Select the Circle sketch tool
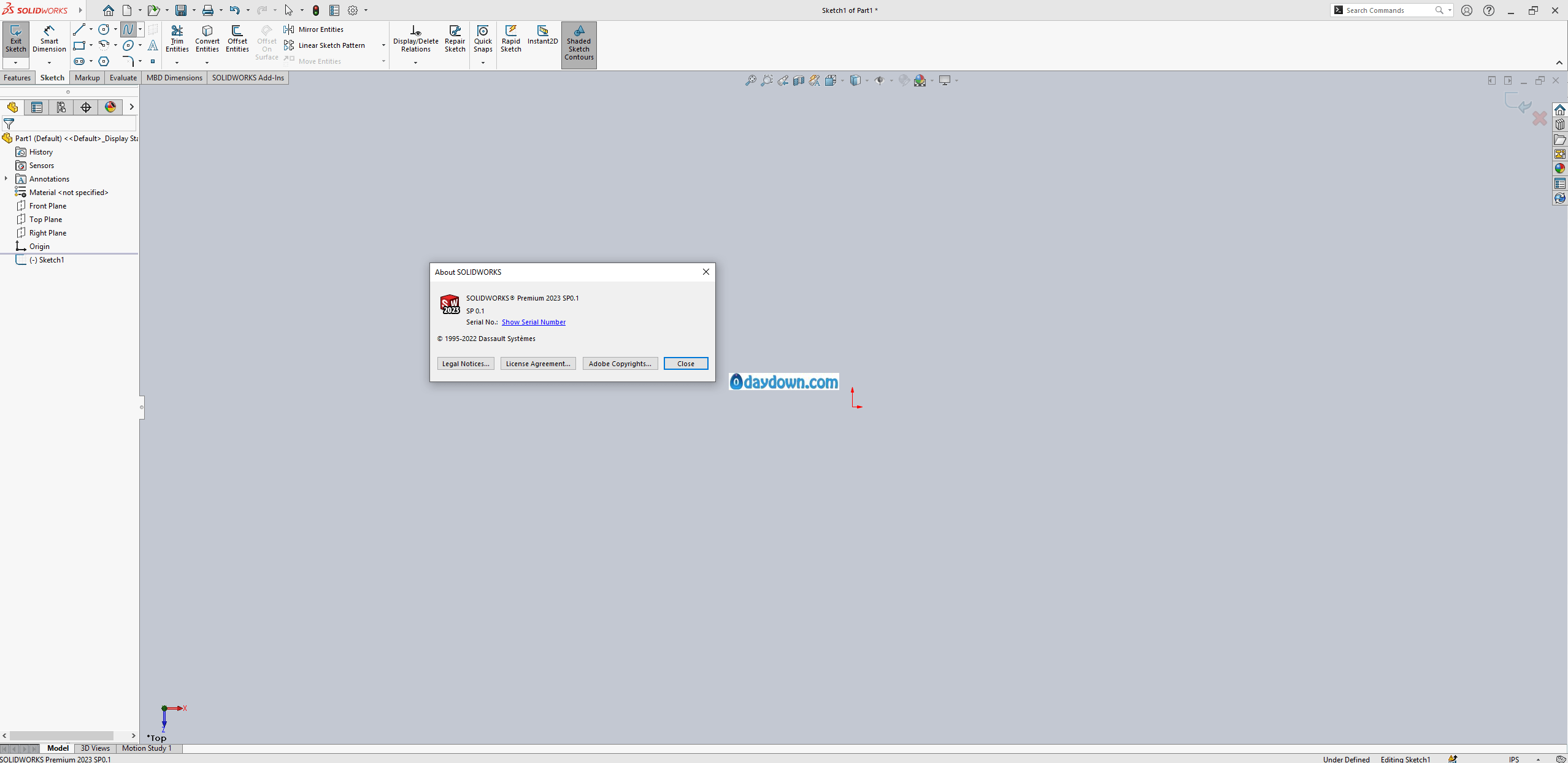 tap(104, 29)
